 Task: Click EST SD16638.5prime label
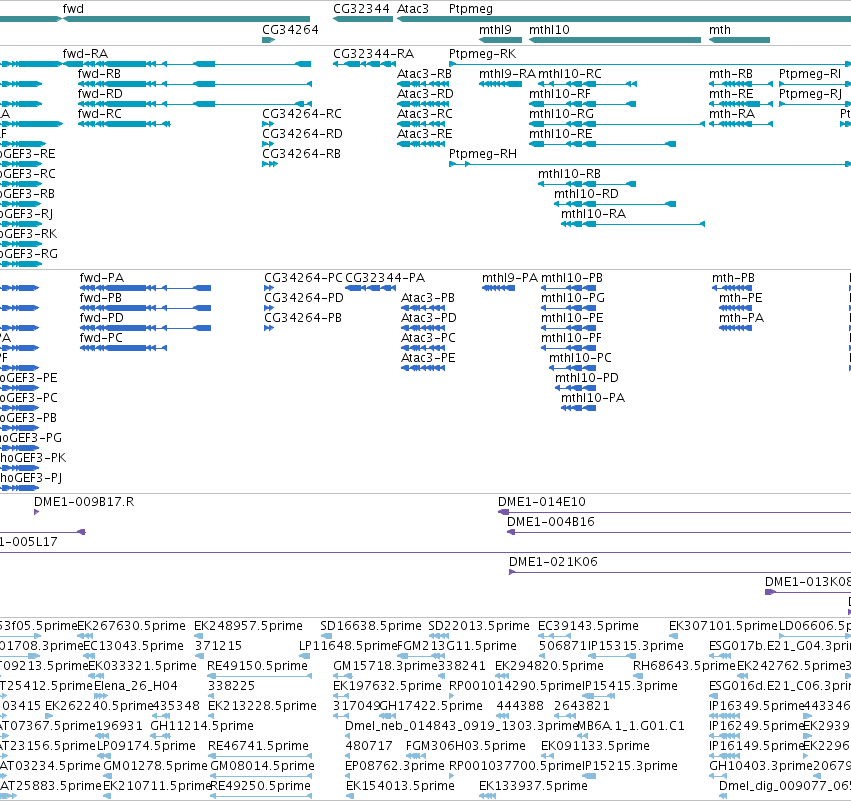coord(371,626)
